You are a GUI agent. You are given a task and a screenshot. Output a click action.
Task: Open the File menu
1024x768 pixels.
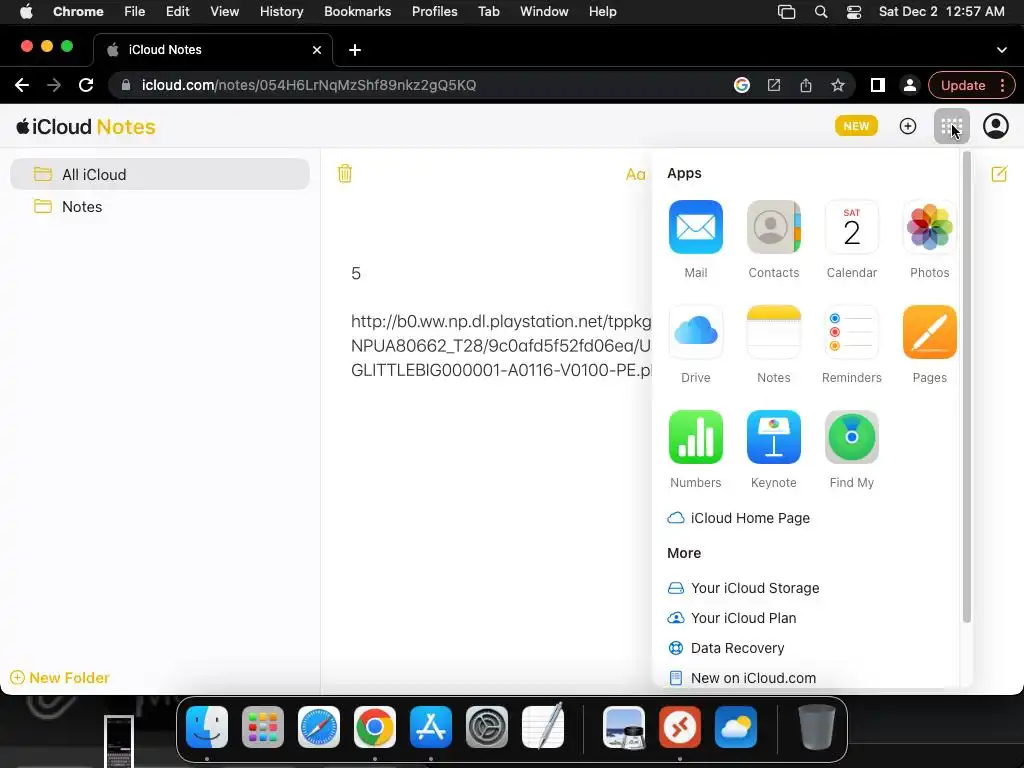pyautogui.click(x=135, y=11)
